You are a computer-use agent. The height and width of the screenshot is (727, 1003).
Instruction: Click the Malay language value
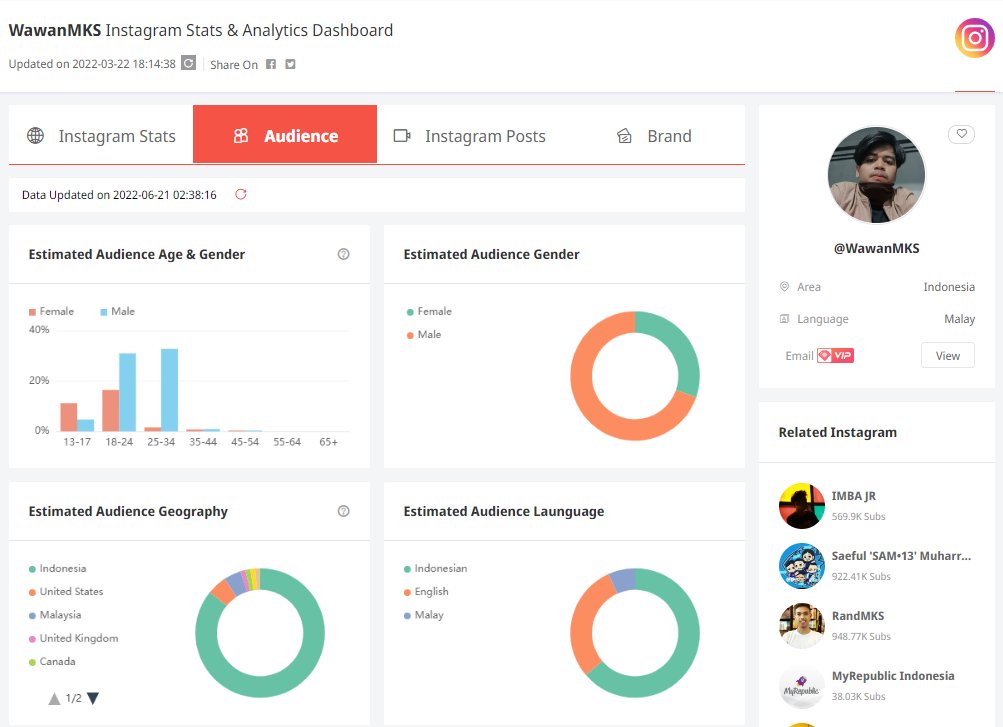[960, 318]
